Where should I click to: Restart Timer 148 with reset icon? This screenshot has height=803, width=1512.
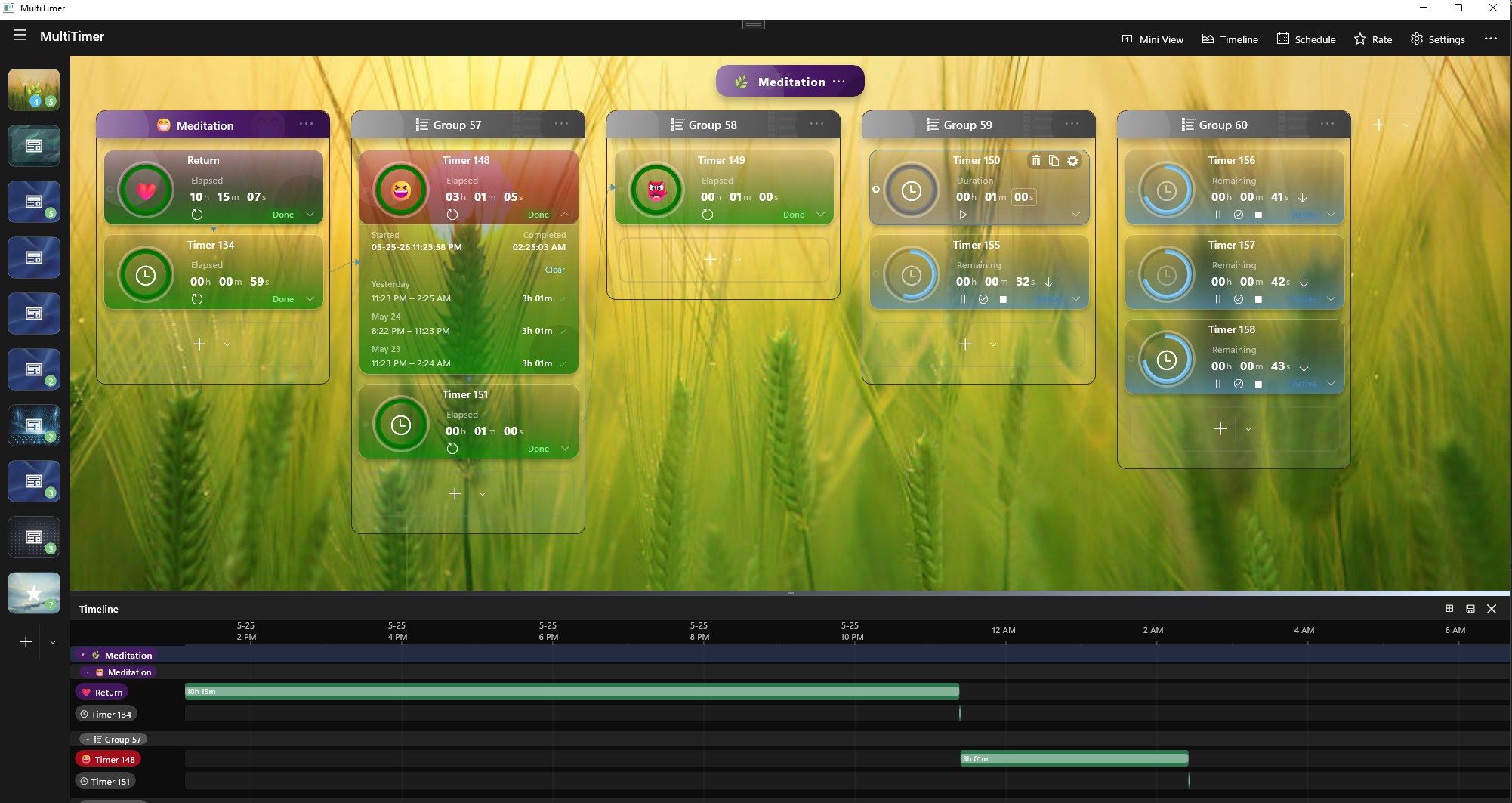(x=452, y=215)
